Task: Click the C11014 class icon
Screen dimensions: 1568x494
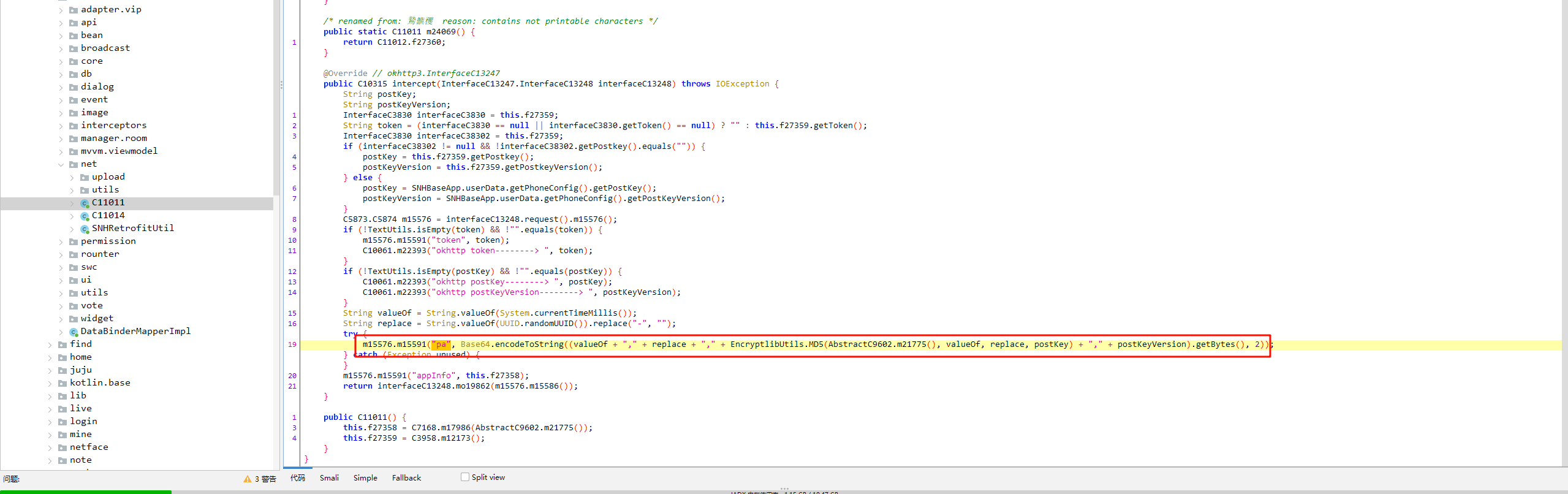Action: point(85,216)
